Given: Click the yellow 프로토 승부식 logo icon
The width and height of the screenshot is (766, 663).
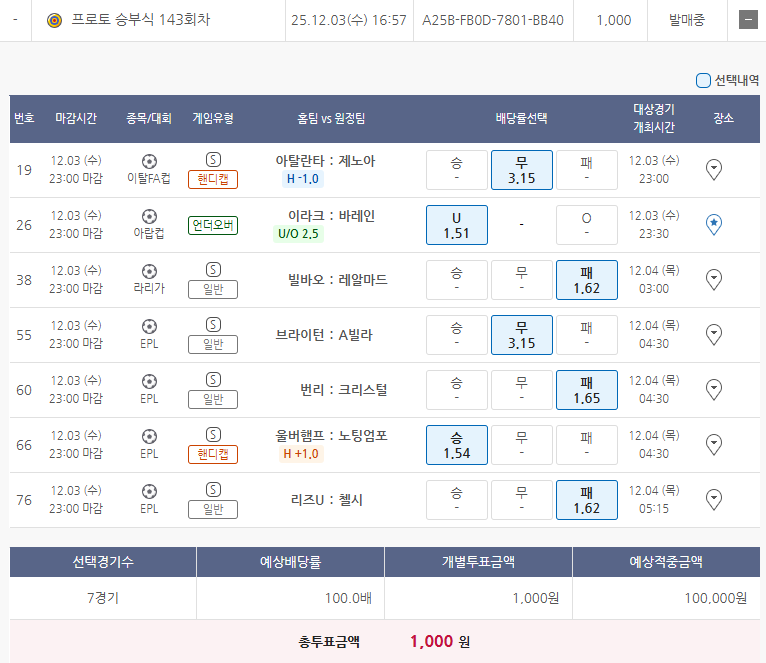Looking at the screenshot, I should 55,20.
